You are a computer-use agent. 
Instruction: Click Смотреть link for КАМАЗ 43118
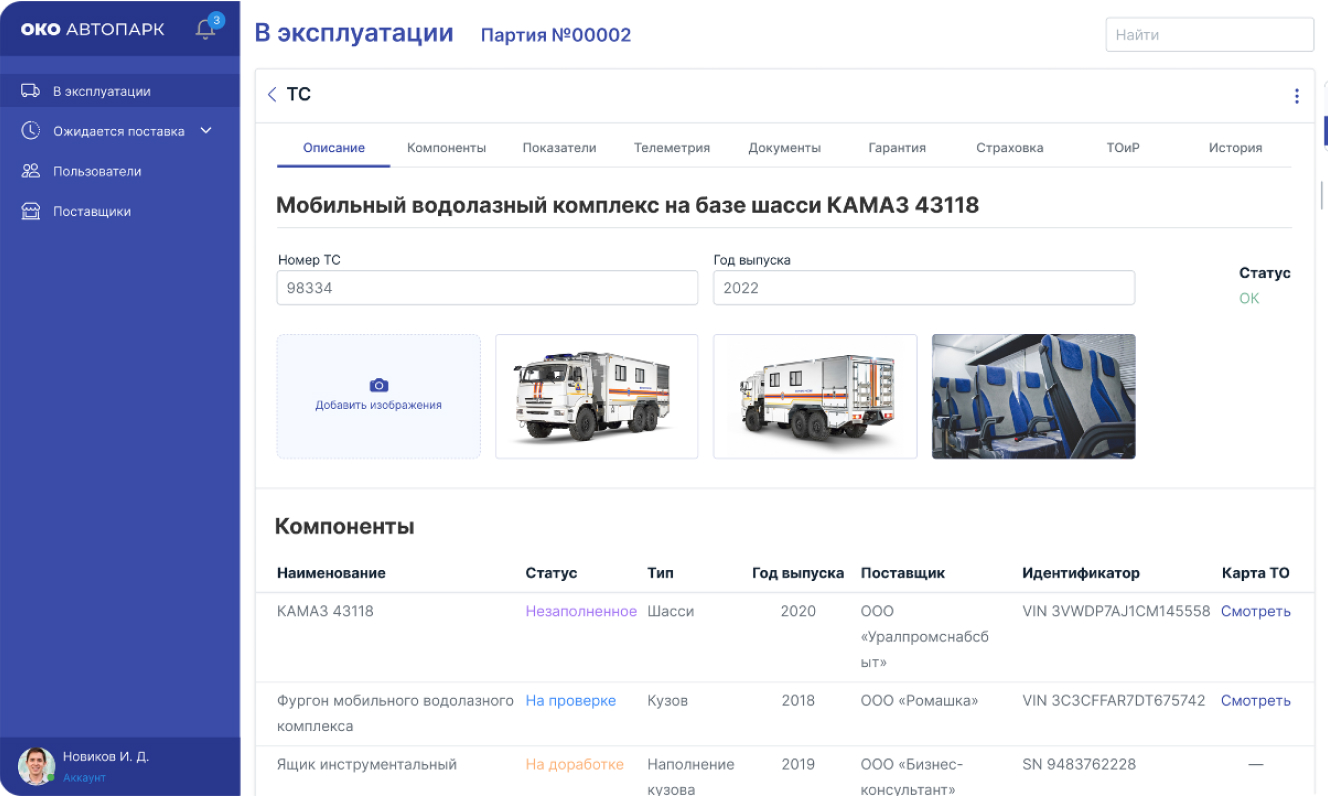[x=1255, y=611]
